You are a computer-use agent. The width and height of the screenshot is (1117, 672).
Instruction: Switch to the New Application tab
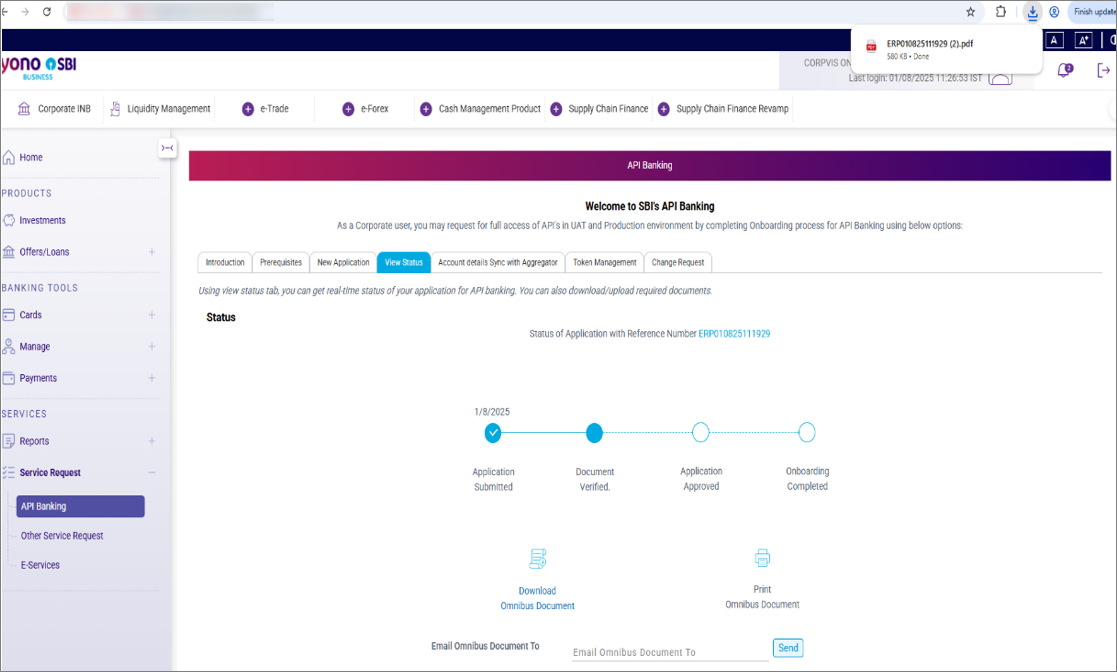coord(343,262)
